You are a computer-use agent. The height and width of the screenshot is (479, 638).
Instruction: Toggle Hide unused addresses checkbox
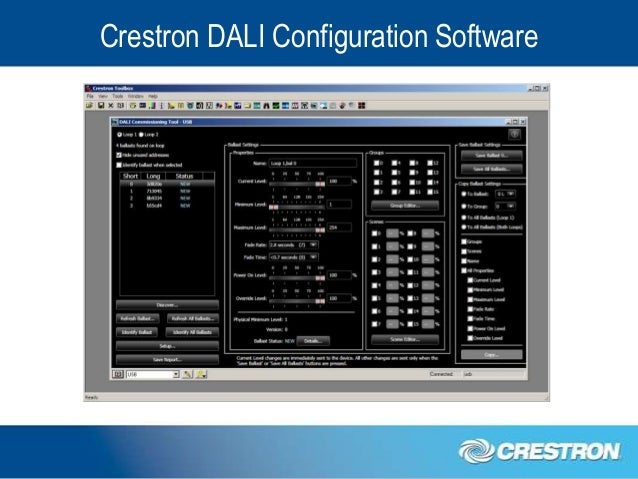(119, 155)
